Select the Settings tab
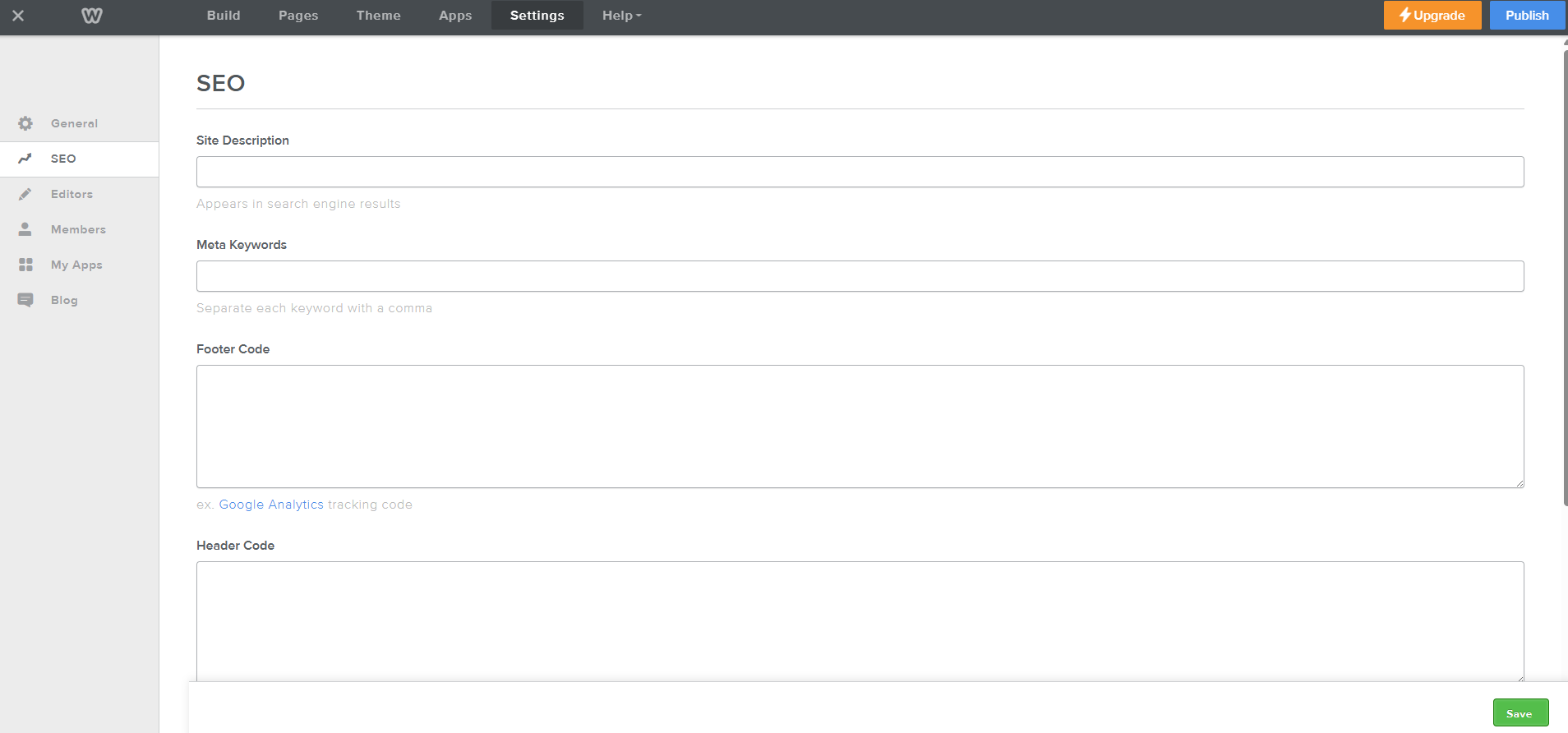The image size is (1568, 733). coord(537,16)
